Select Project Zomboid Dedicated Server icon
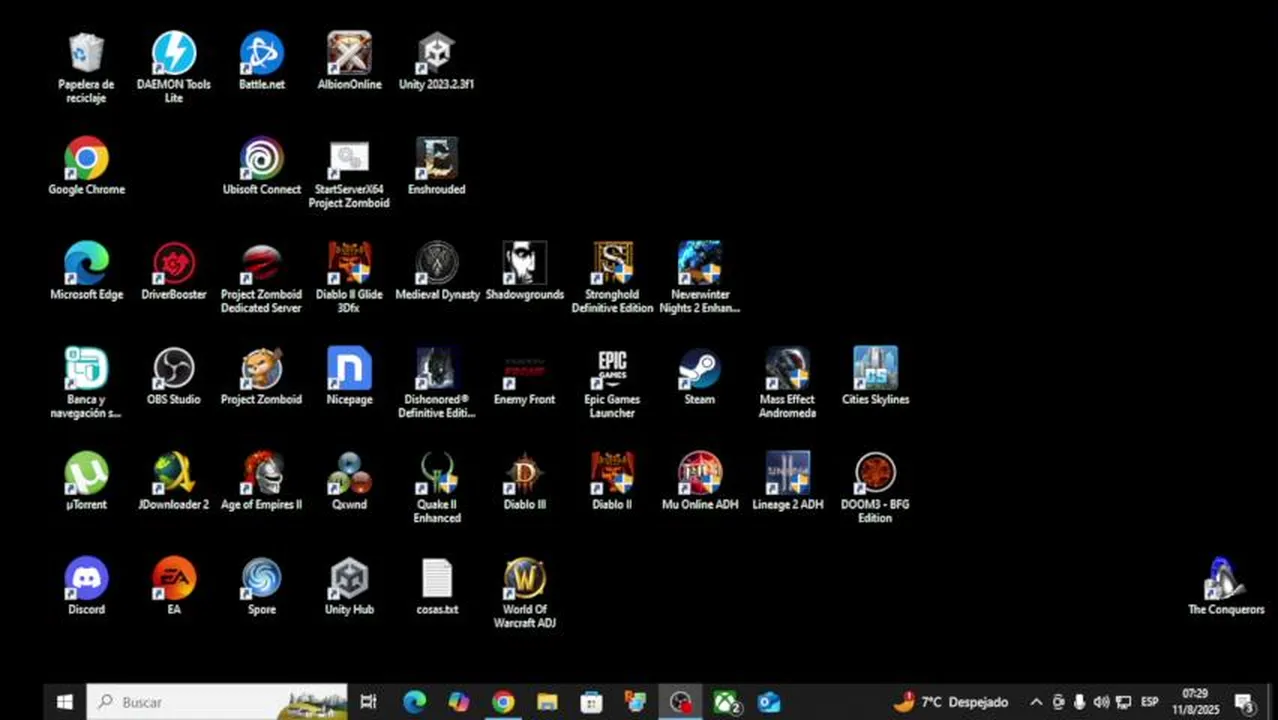 click(x=262, y=278)
